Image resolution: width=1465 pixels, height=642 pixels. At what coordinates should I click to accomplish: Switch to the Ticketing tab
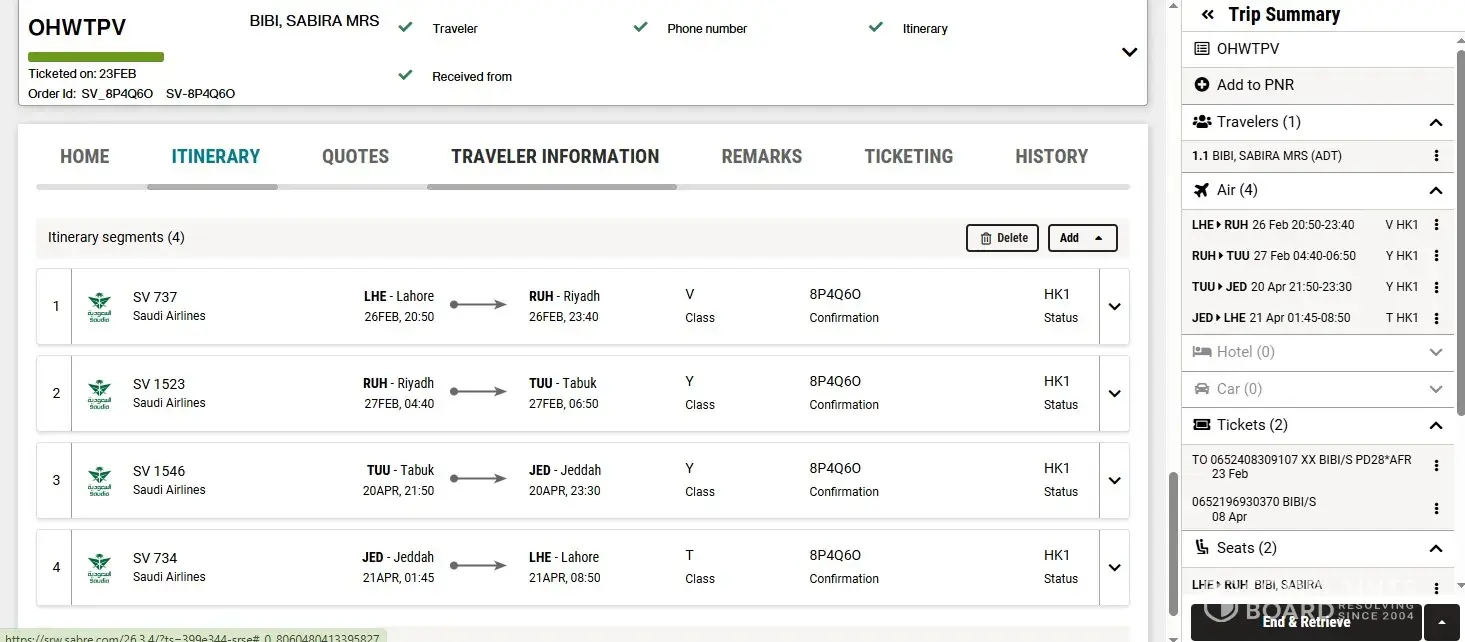(x=908, y=157)
